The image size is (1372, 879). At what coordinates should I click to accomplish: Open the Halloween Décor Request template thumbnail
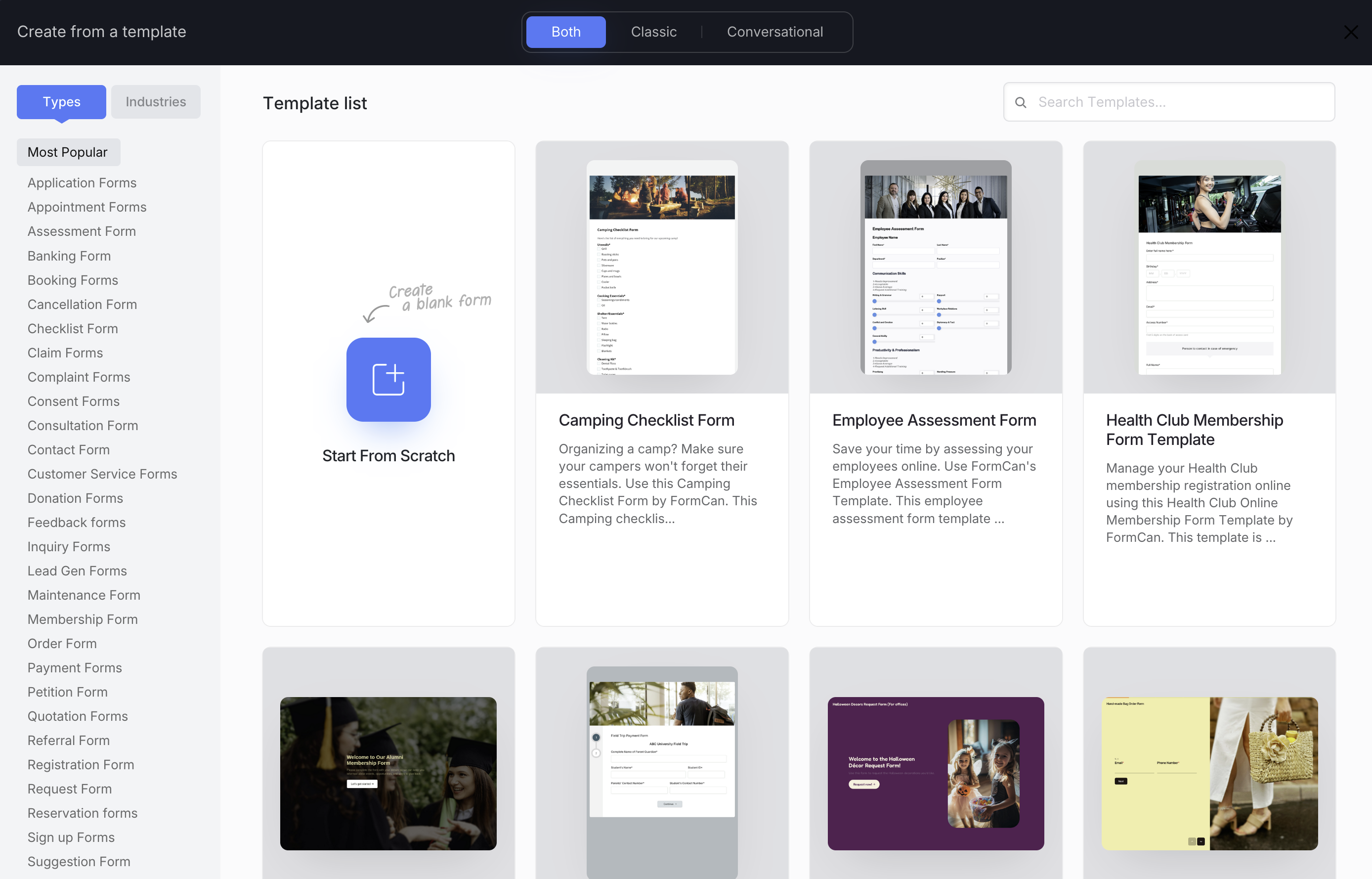pyautogui.click(x=936, y=773)
